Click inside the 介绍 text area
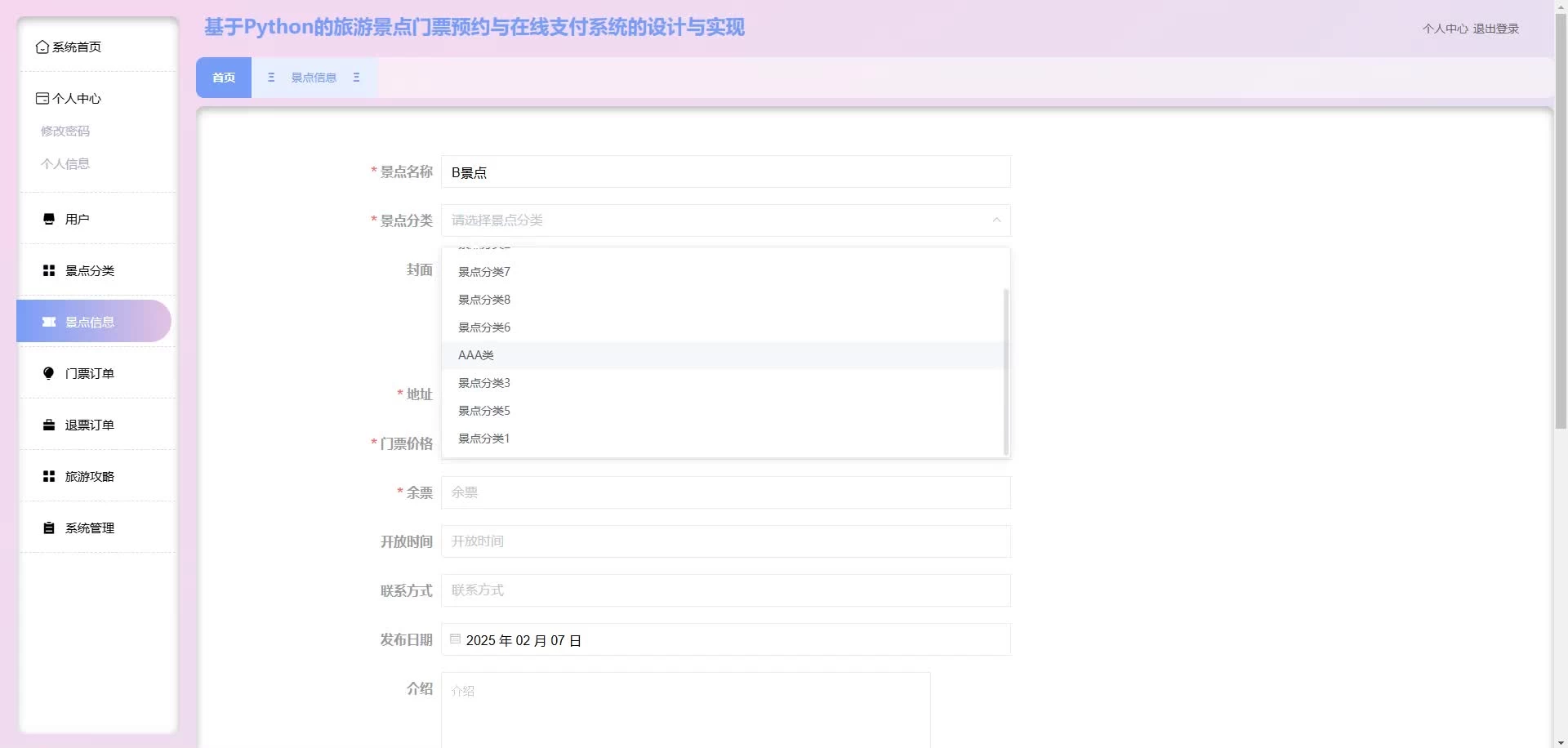This screenshot has width=1568, height=748. pos(686,710)
